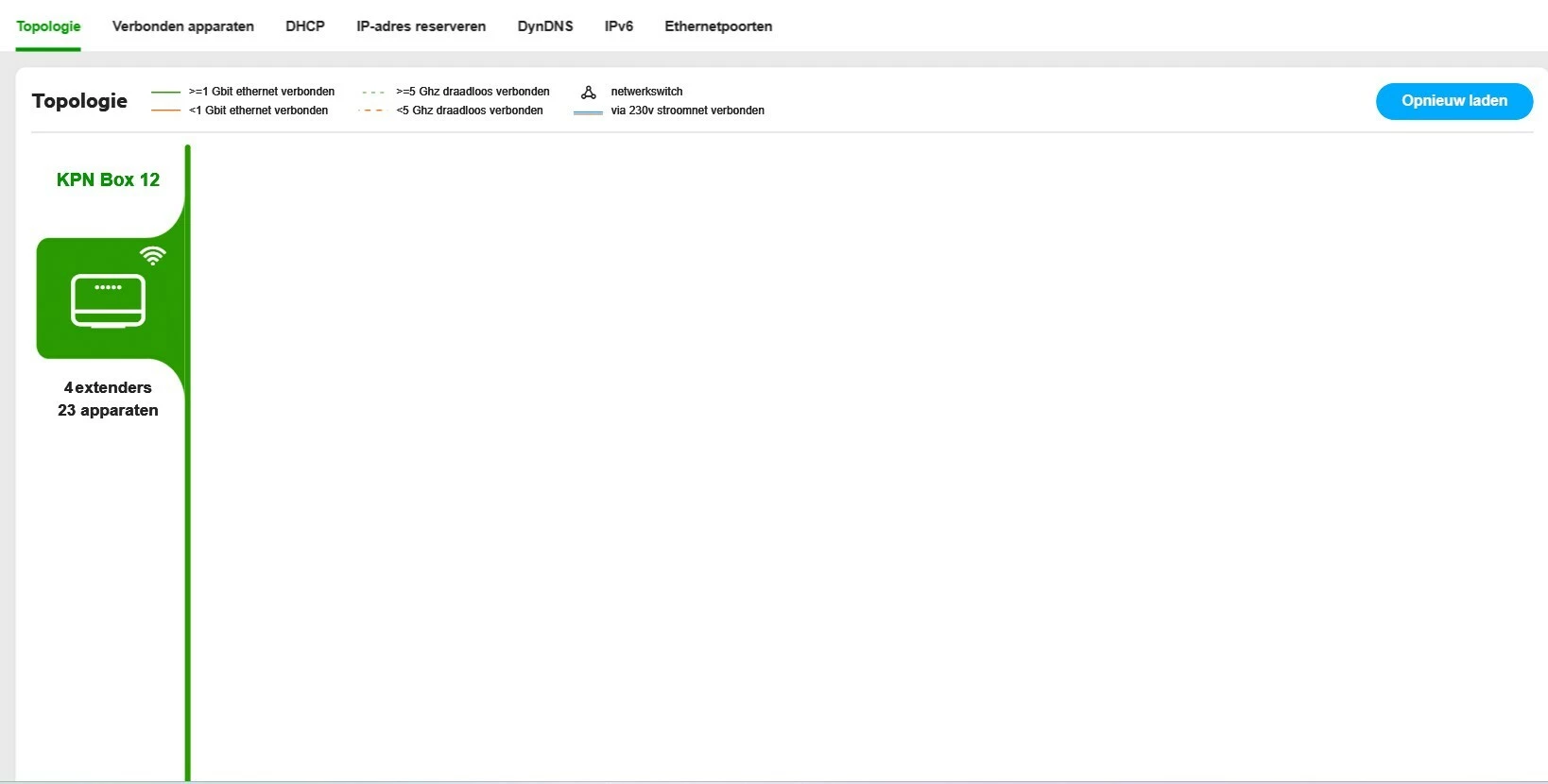This screenshot has width=1548, height=784.
Task: Open the Topologie tab
Action: coord(48,26)
